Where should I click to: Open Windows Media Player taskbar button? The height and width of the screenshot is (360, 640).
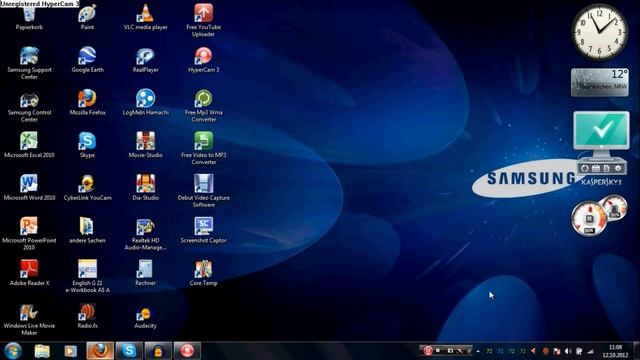point(71,351)
